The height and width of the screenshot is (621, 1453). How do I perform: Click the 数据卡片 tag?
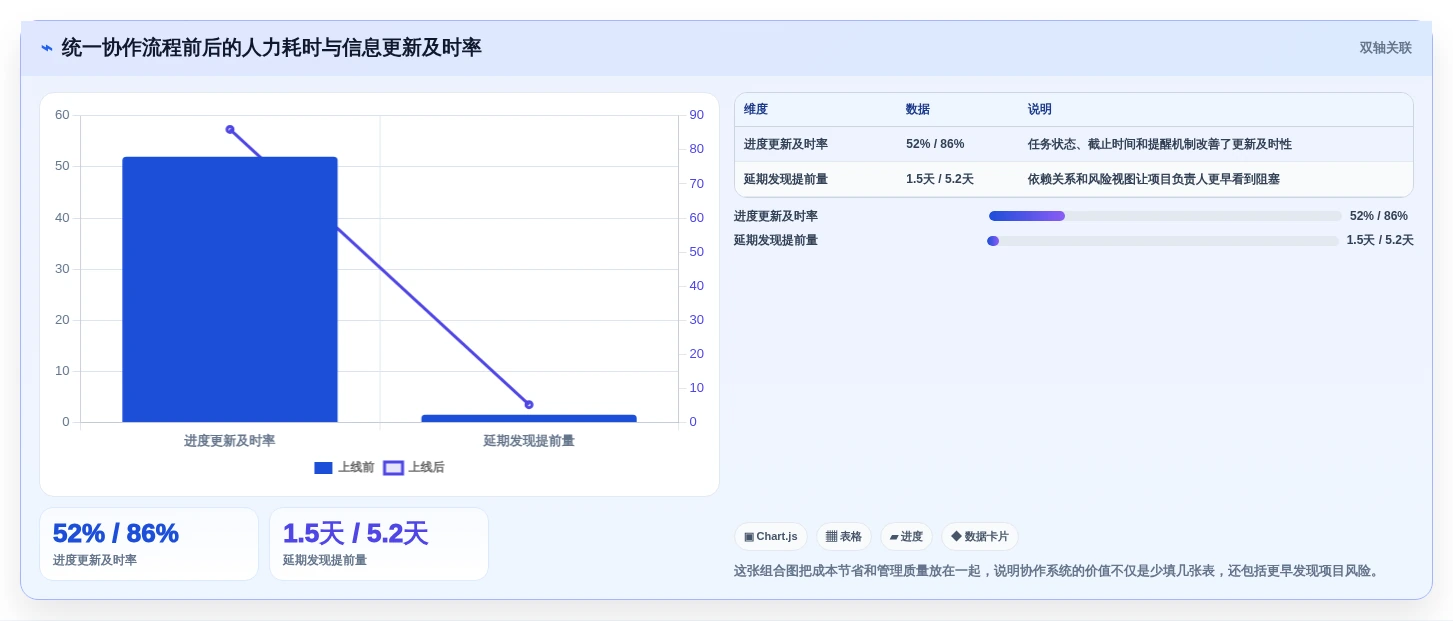(980, 536)
